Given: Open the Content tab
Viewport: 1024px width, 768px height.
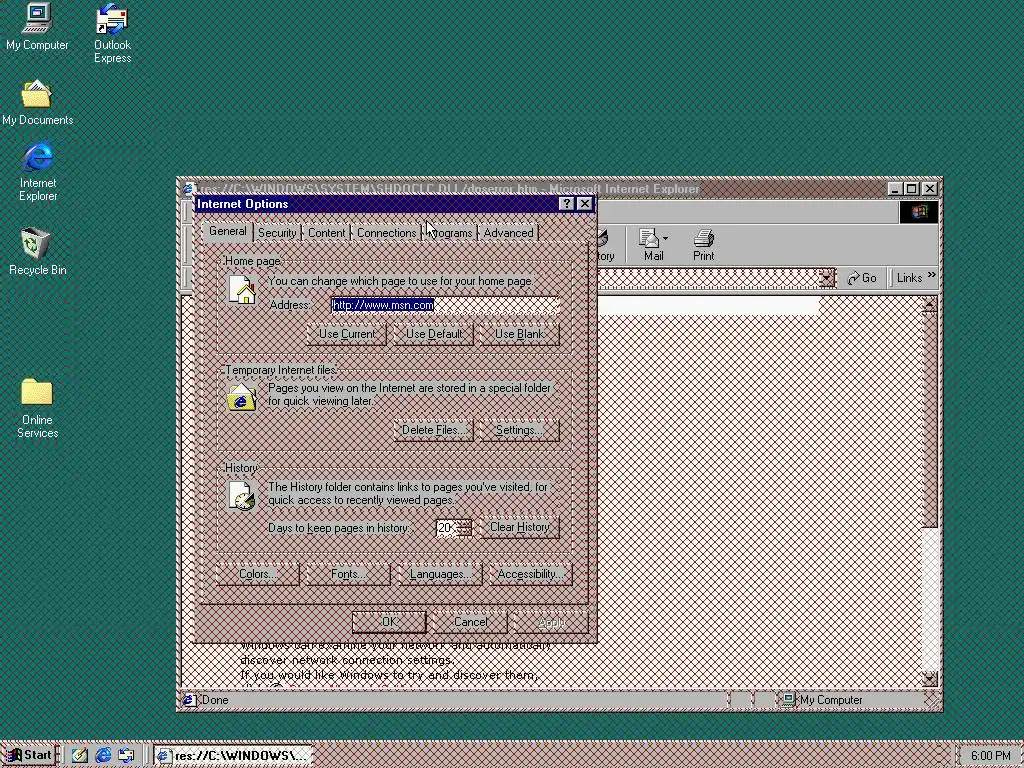Looking at the screenshot, I should tap(327, 232).
